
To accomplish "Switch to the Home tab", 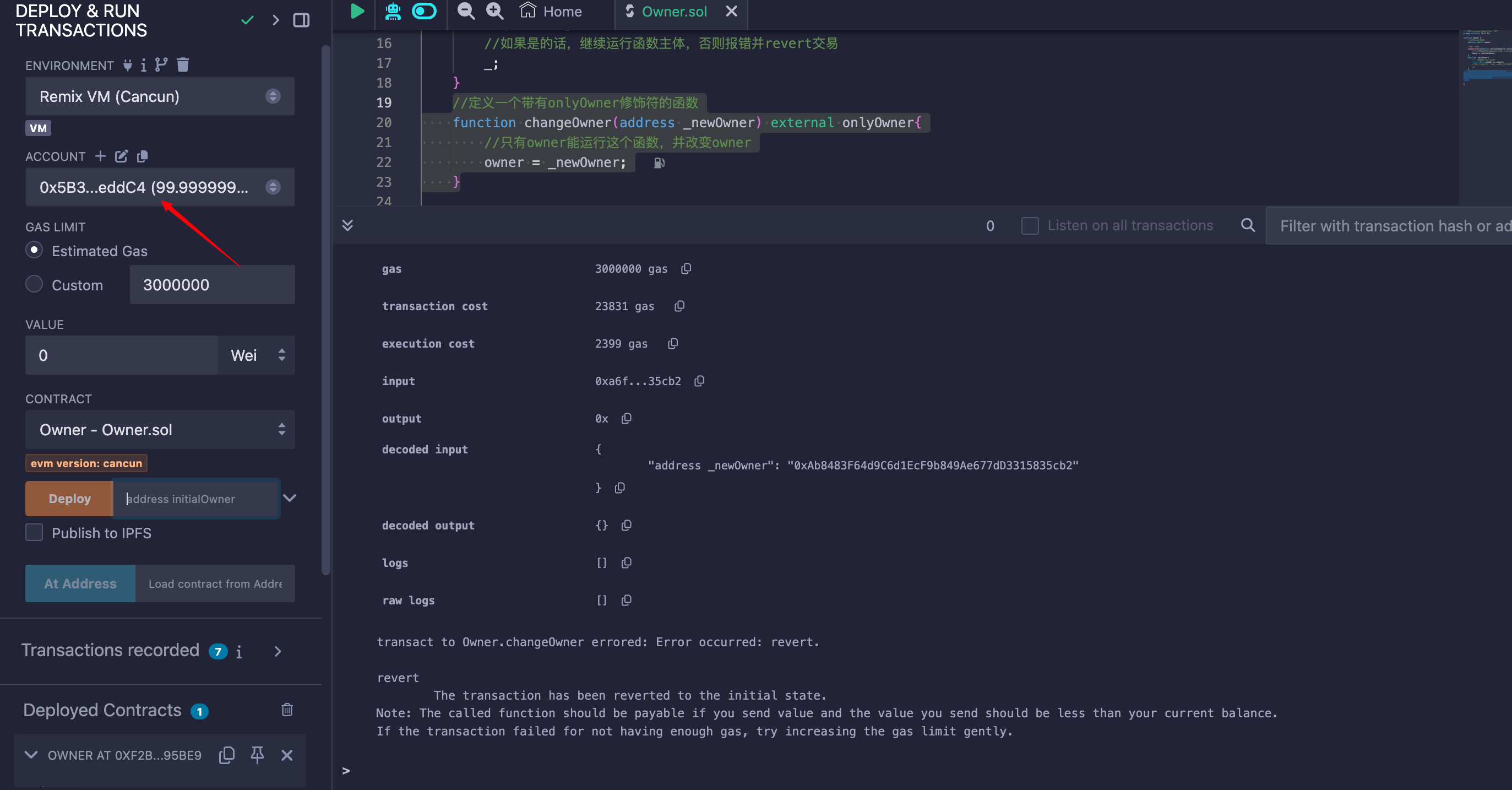I will pos(551,11).
